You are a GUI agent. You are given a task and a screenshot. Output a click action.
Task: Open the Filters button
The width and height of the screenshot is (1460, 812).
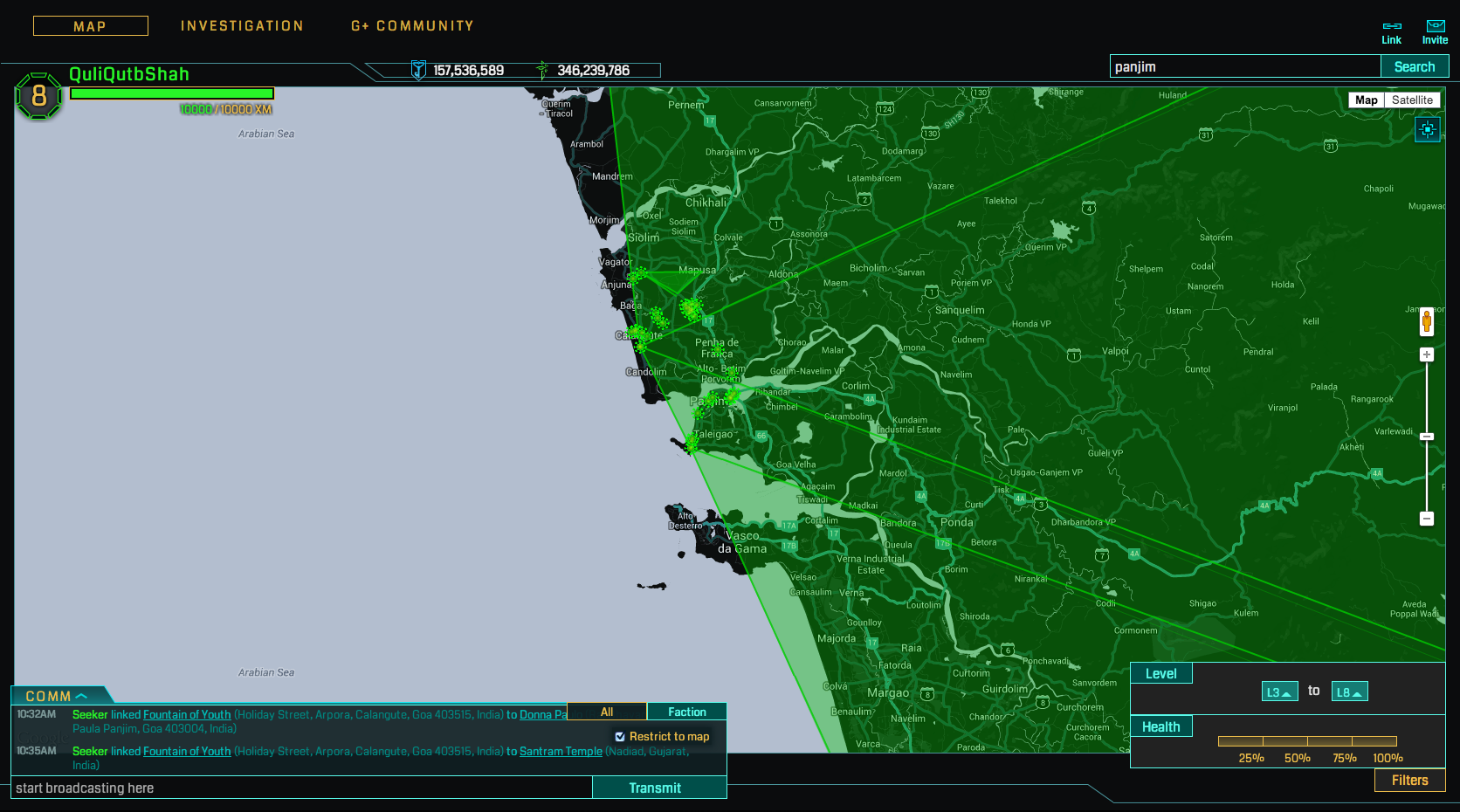tap(1409, 781)
